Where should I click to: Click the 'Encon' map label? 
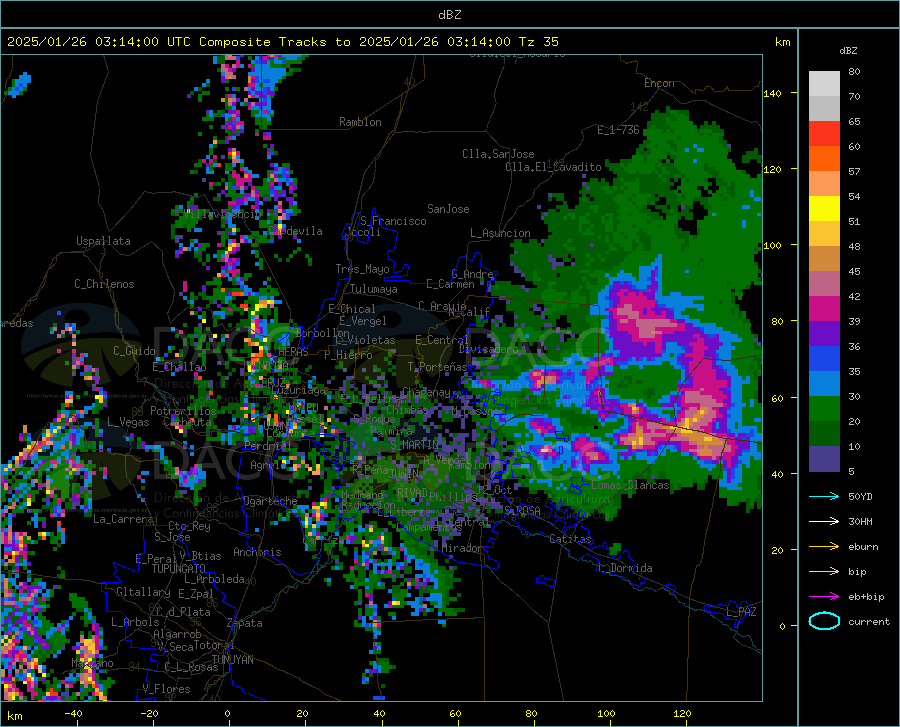(x=659, y=83)
